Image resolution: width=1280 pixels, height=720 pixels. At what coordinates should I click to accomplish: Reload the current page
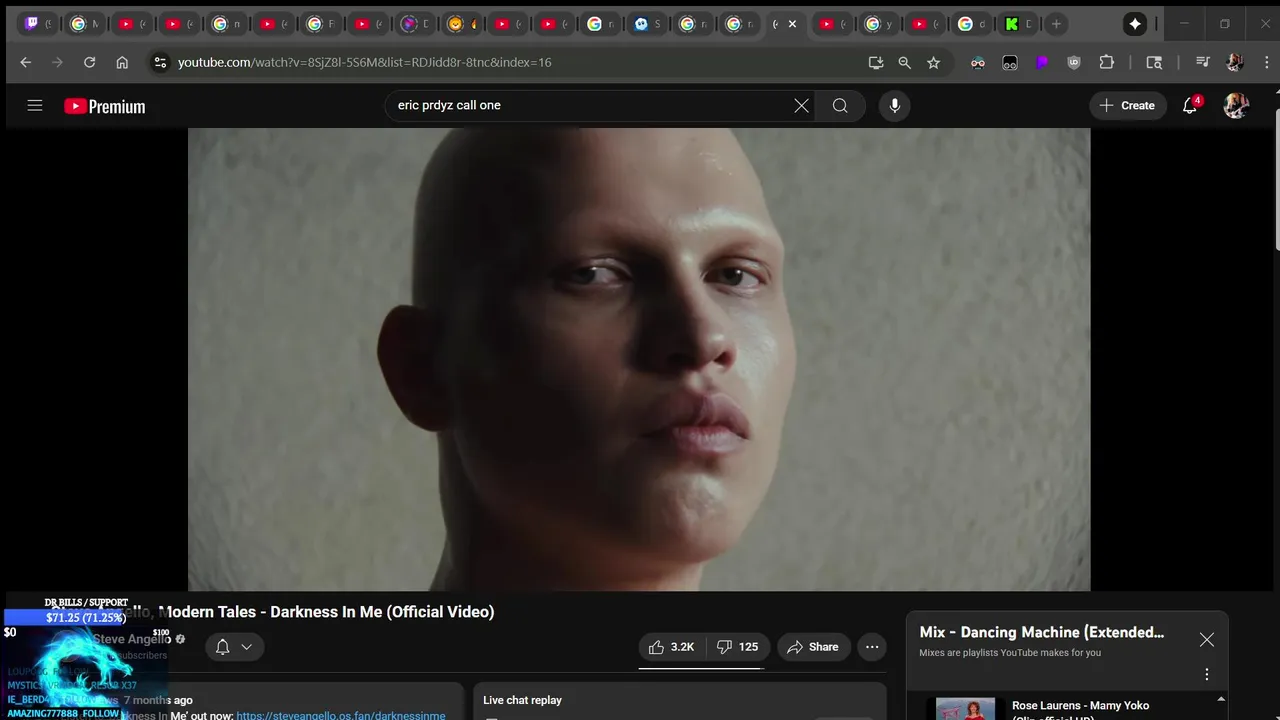click(89, 62)
